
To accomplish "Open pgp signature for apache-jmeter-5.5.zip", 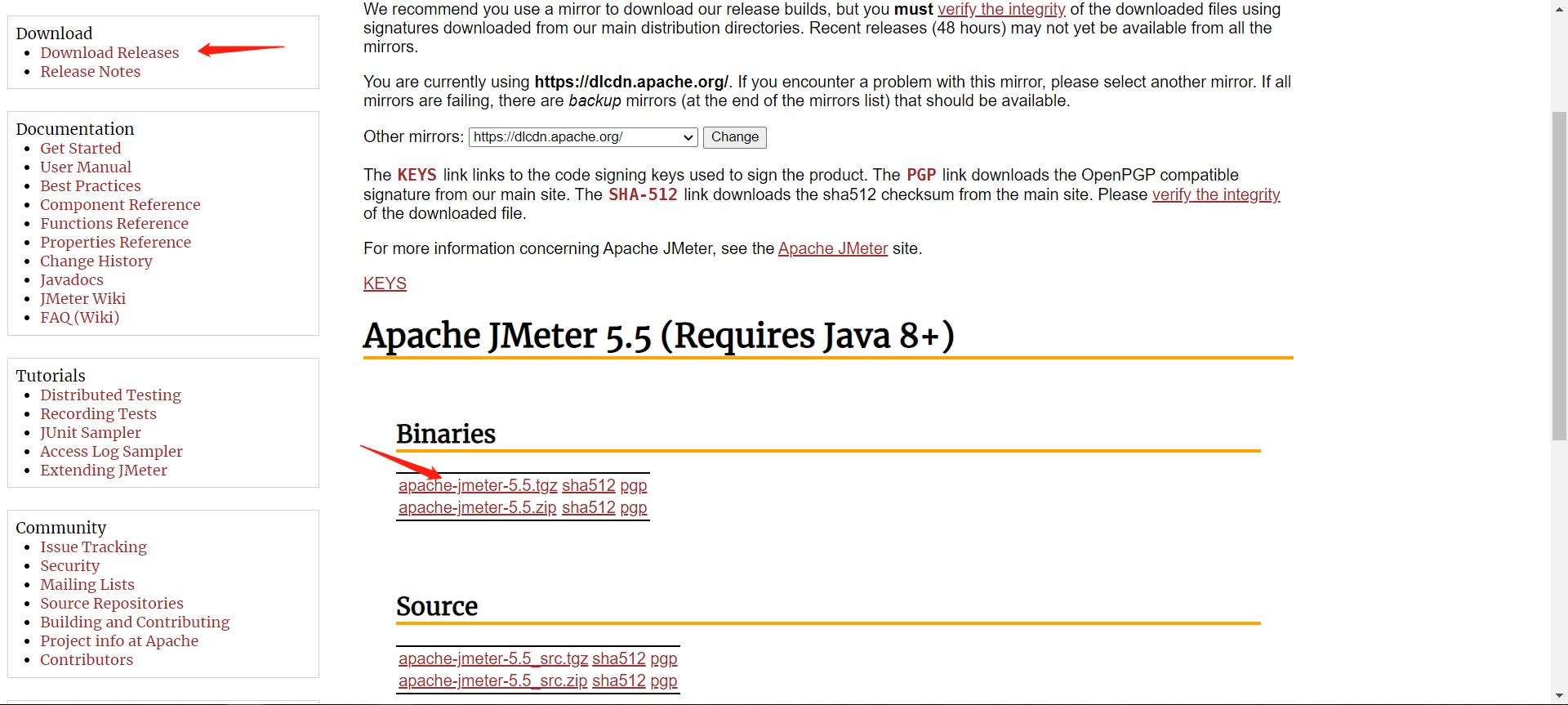I will point(634,508).
